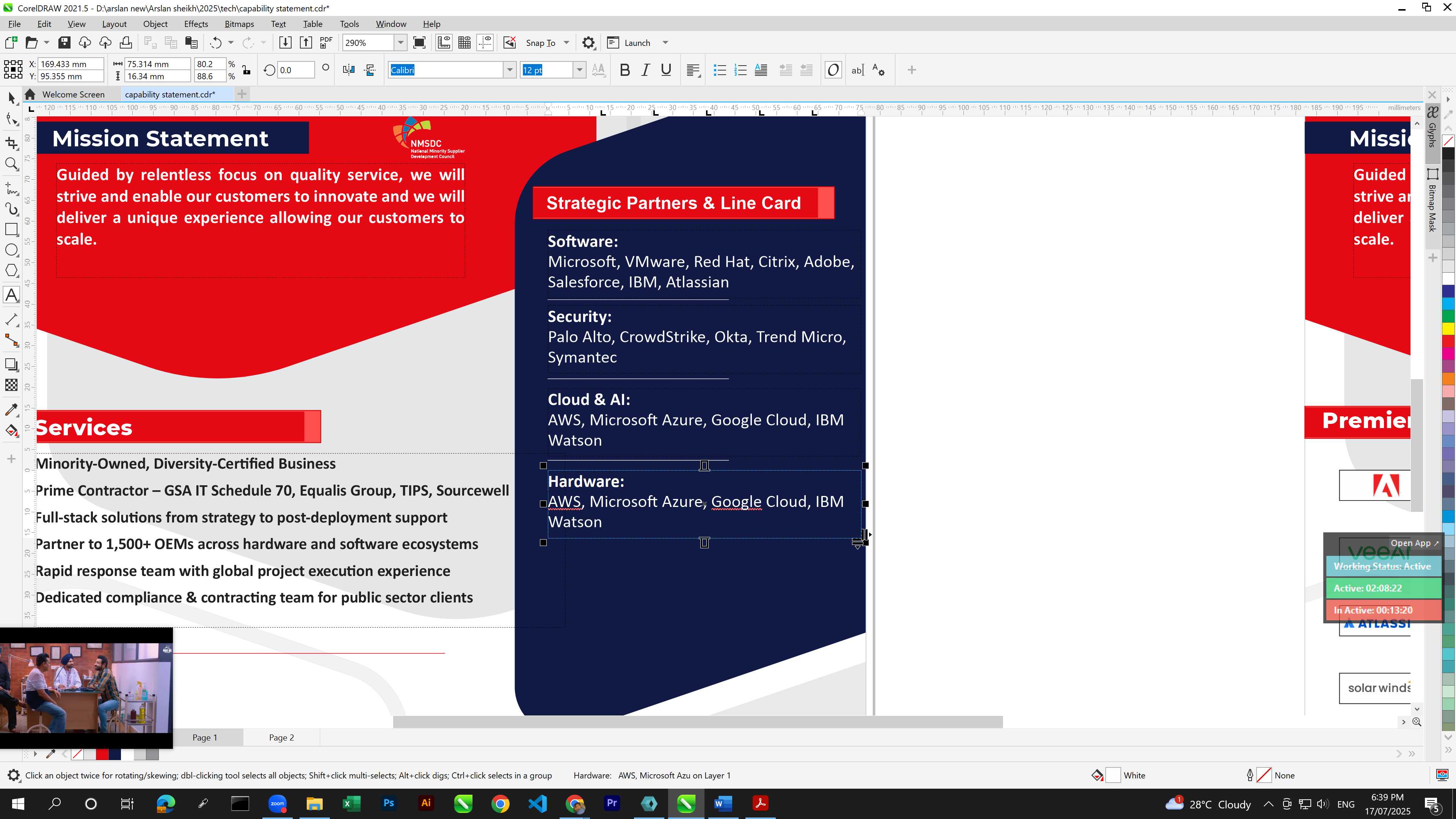Select the Zoom tool in toolbox
The width and height of the screenshot is (1456, 819).
pyautogui.click(x=11, y=164)
